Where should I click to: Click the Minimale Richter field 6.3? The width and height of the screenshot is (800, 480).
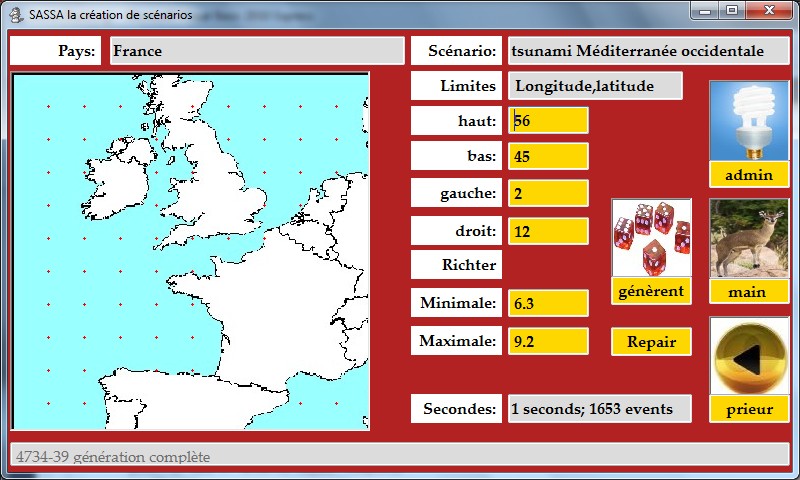coord(548,303)
